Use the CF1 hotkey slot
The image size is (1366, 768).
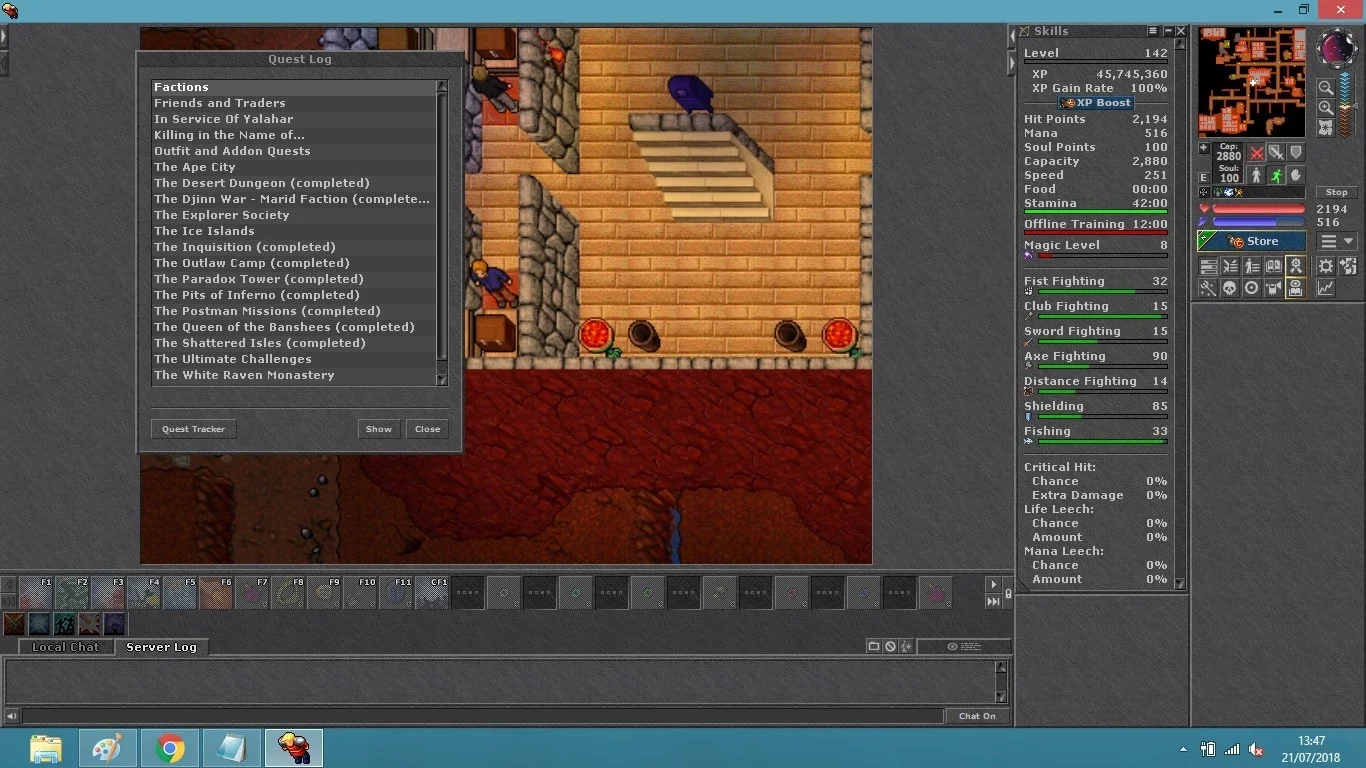click(x=432, y=593)
